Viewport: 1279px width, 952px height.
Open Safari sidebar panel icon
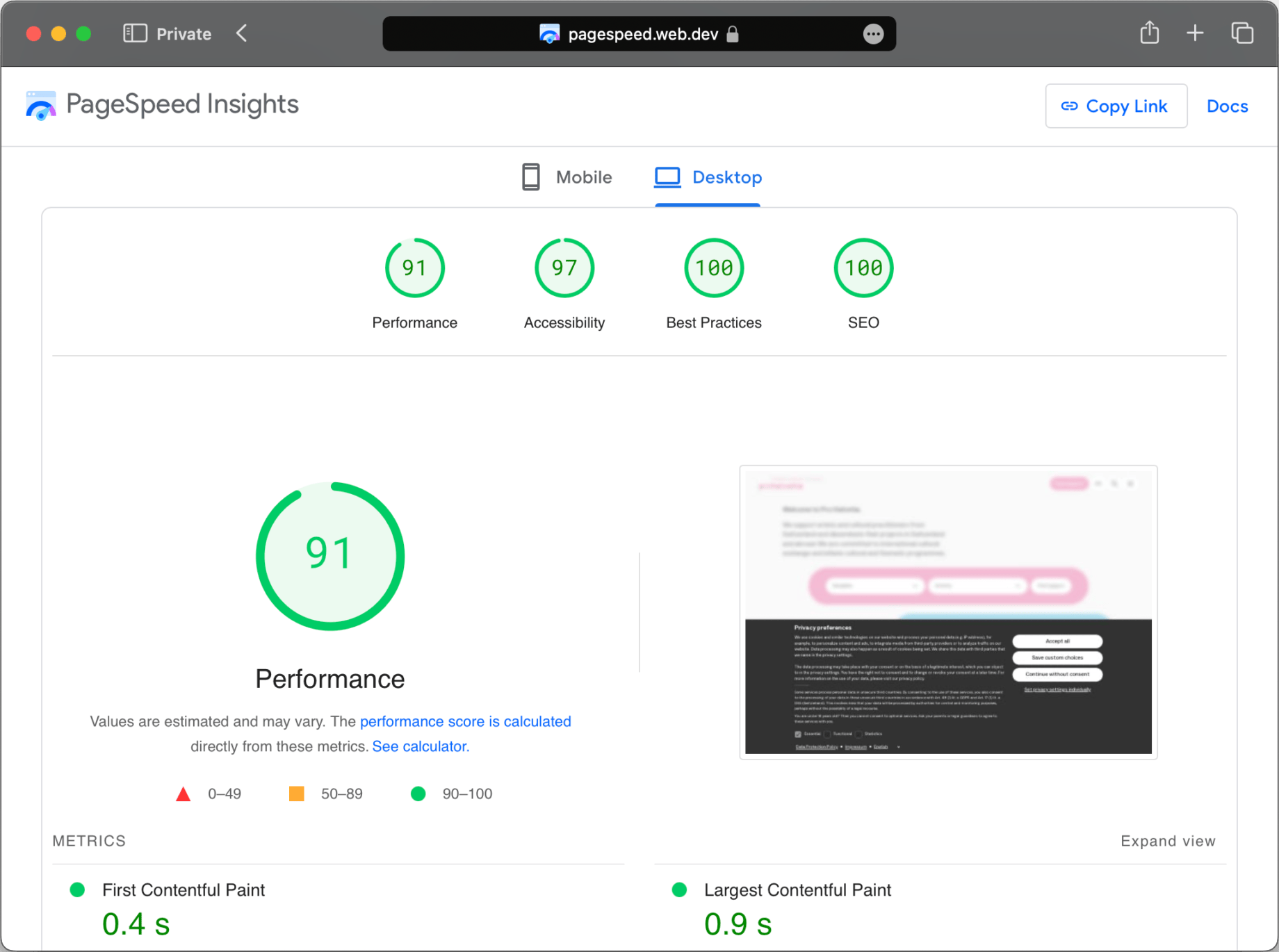135,33
